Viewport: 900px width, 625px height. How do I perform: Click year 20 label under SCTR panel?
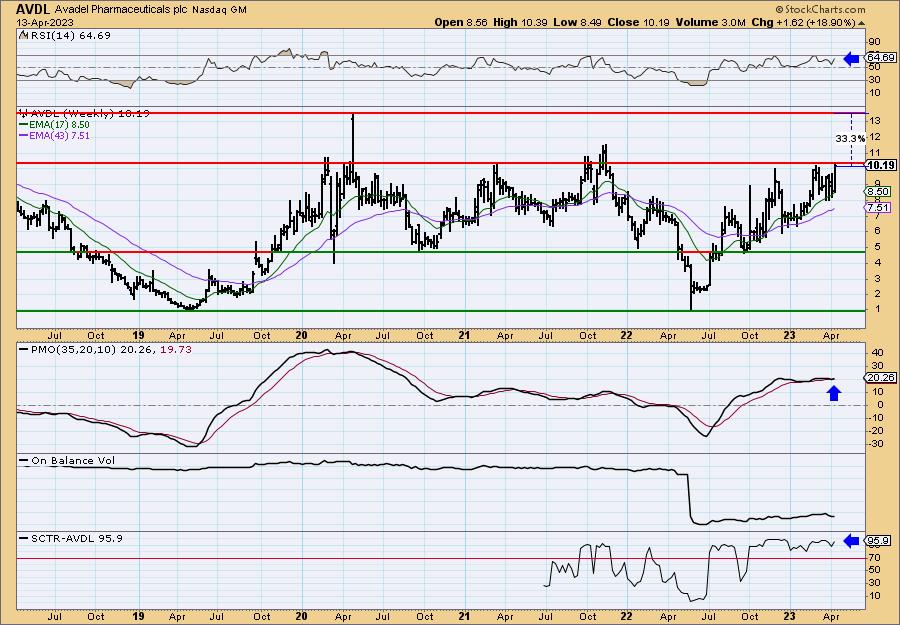tap(302, 616)
